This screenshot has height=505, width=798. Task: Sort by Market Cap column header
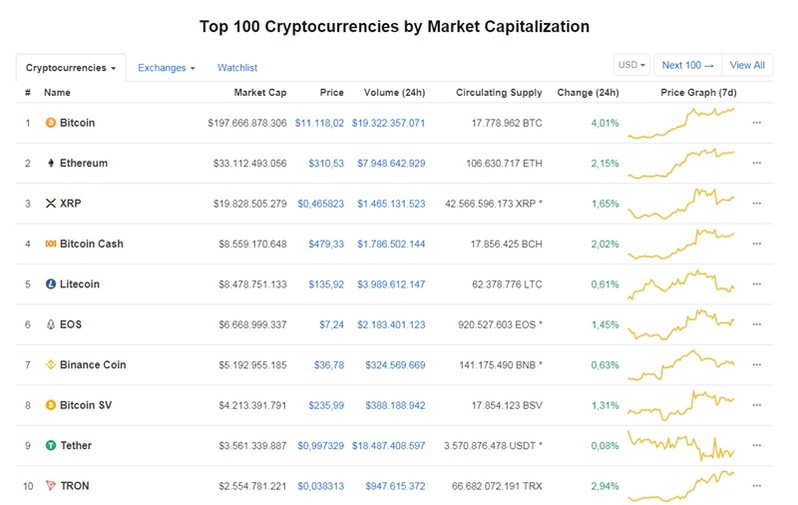coord(260,93)
